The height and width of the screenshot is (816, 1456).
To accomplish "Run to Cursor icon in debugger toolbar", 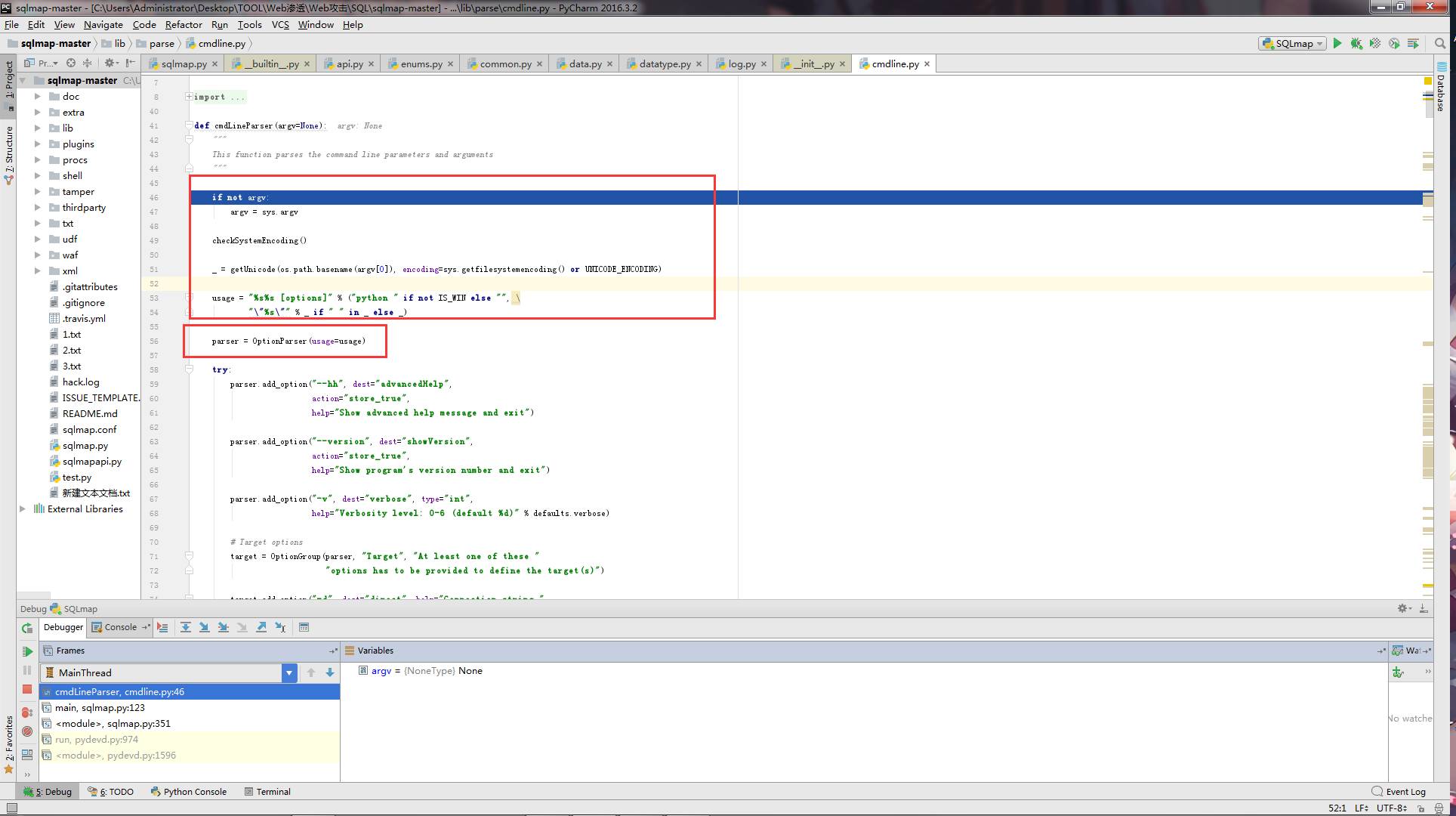I will [x=280, y=627].
